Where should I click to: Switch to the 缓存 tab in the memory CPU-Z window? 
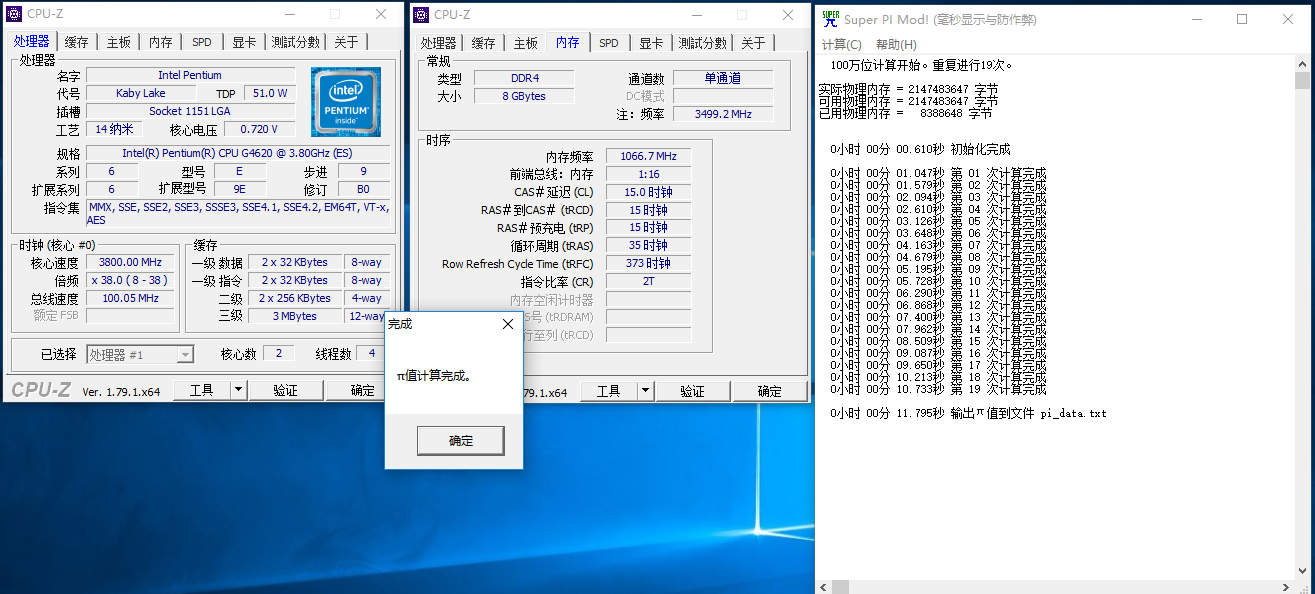tap(484, 43)
